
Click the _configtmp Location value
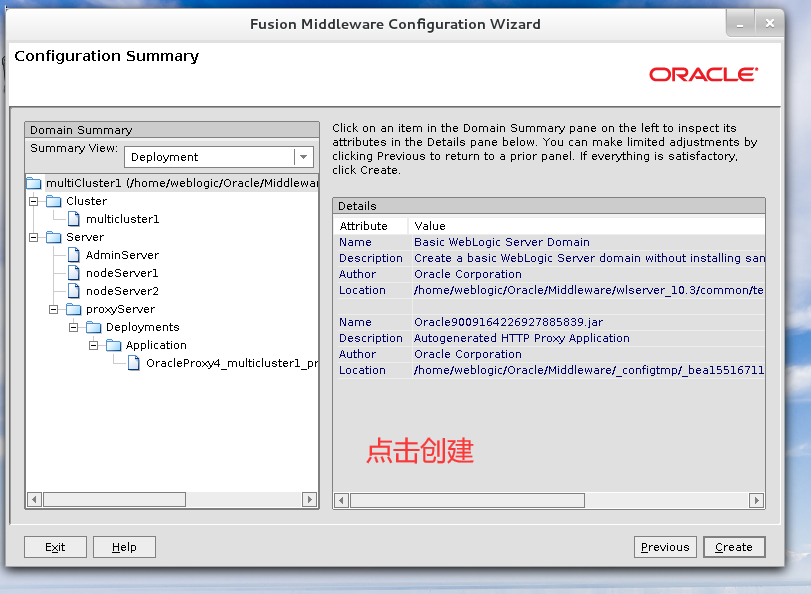(x=589, y=370)
